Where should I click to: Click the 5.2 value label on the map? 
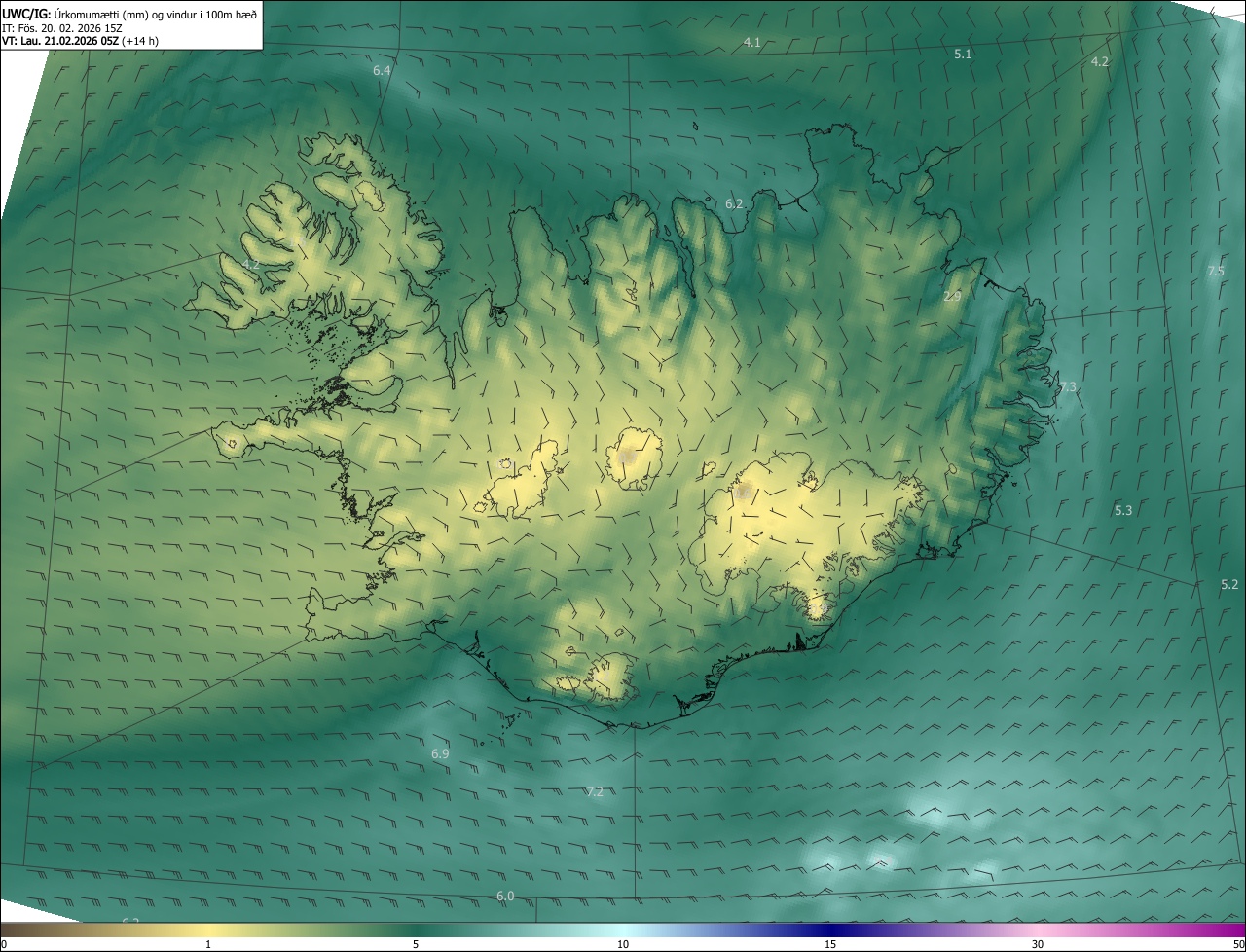[1229, 584]
